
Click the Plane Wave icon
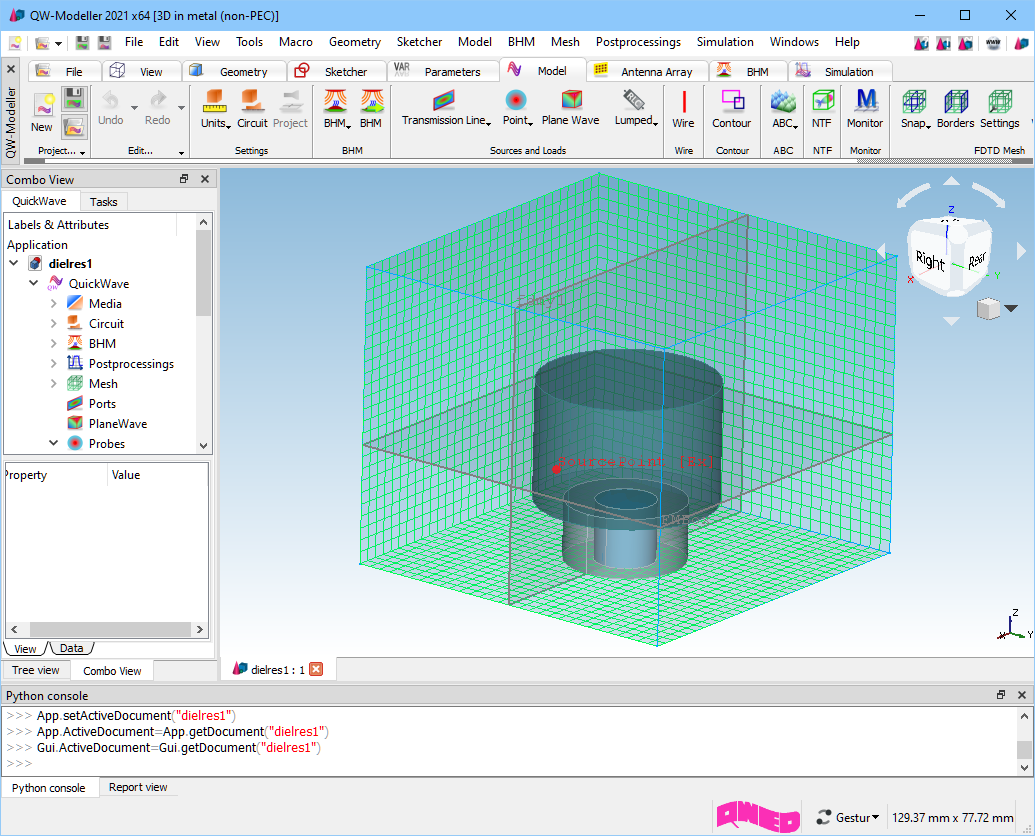[x=571, y=100]
